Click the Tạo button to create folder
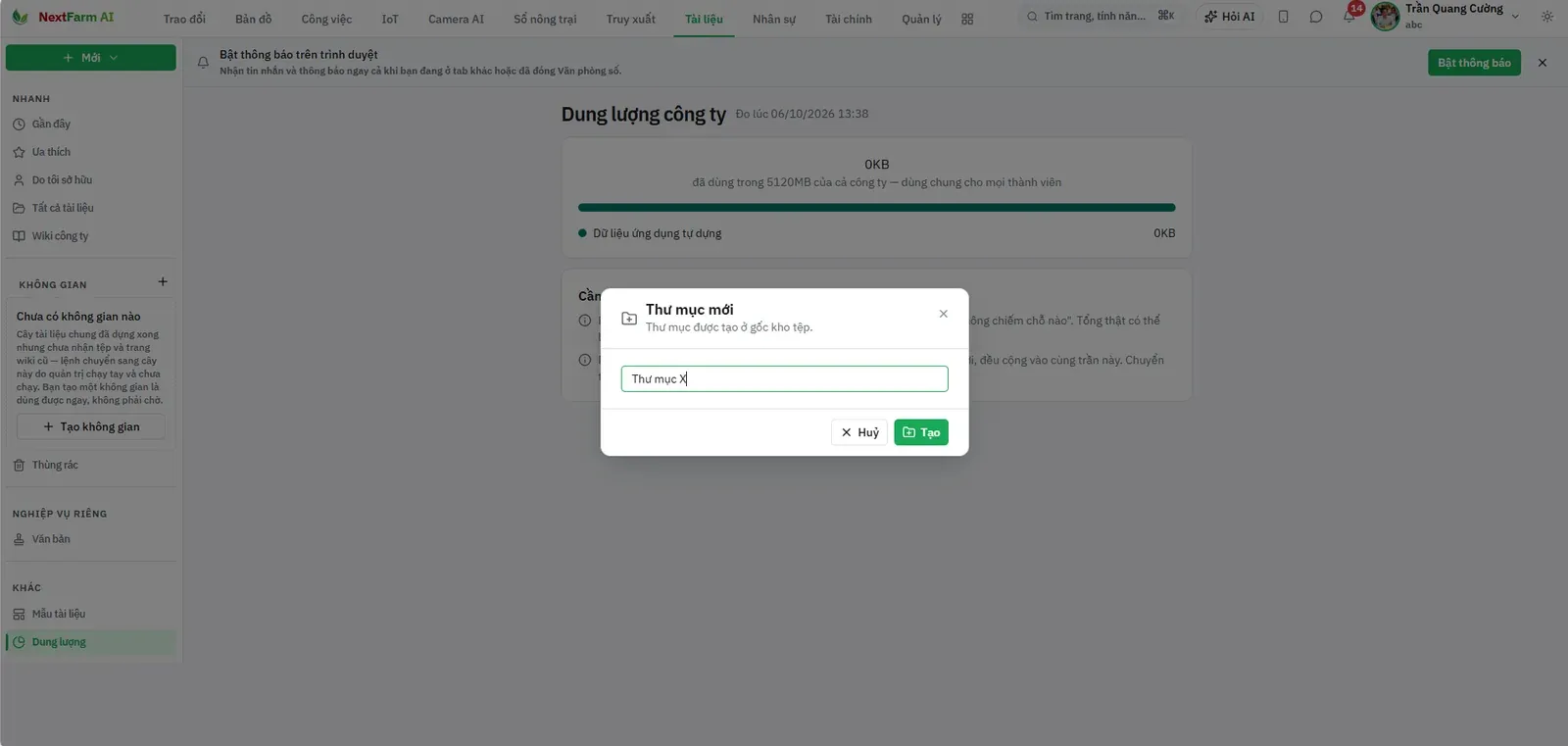 tap(921, 432)
